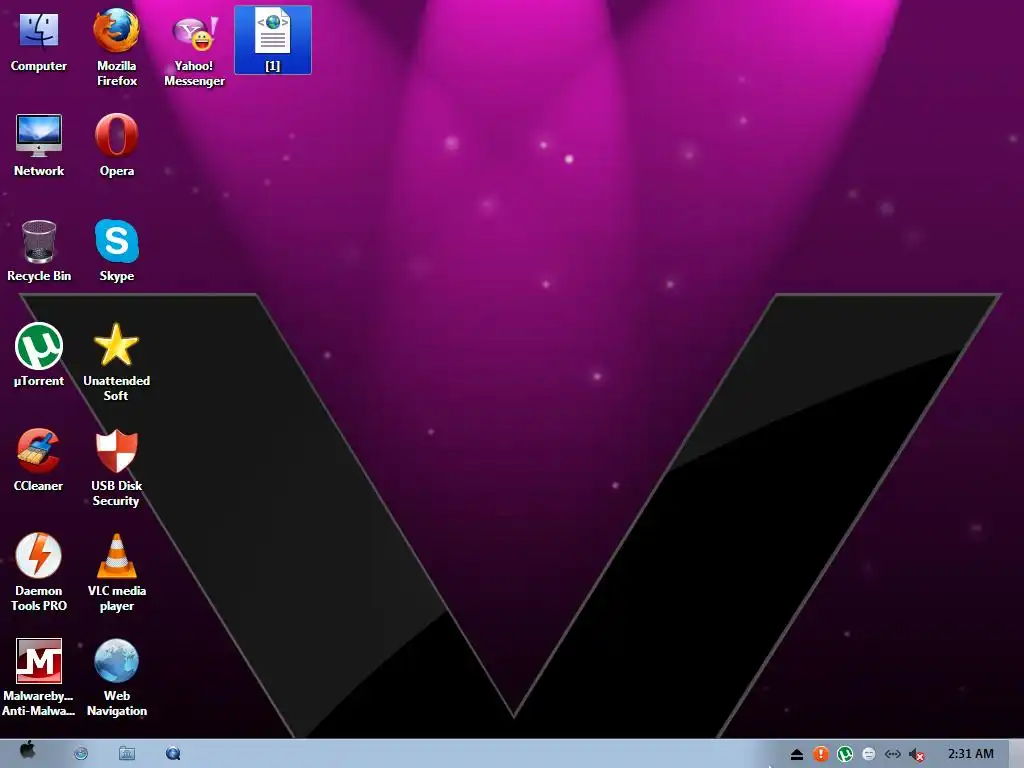1024x768 pixels.
Task: Open Yahoo! Messenger shortcut
Action: point(194,51)
